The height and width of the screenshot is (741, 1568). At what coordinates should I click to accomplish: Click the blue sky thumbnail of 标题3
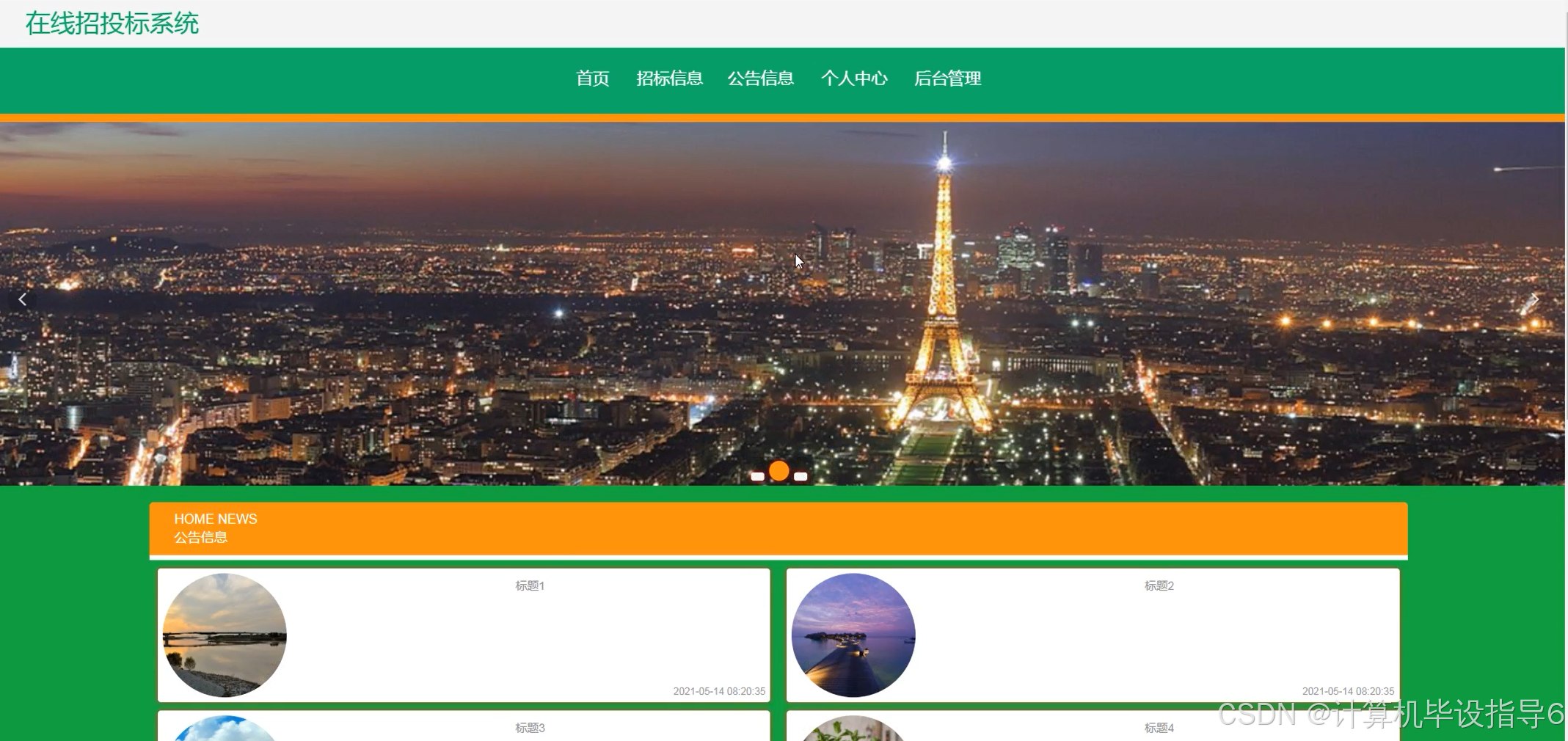225,729
